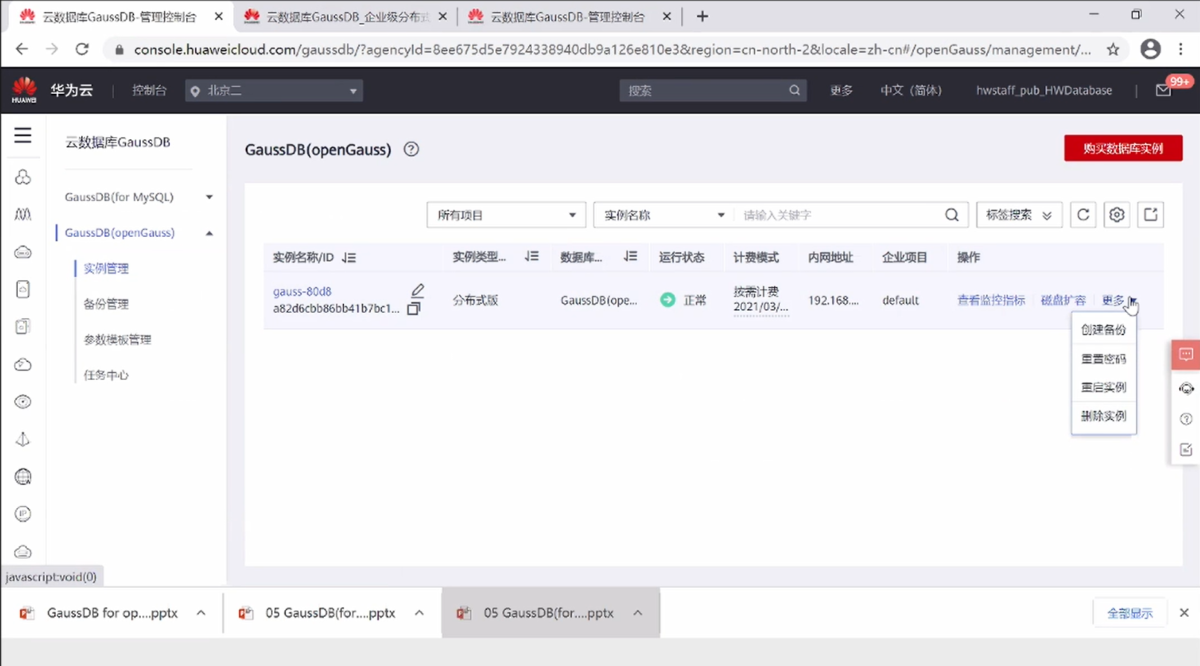Image resolution: width=1200 pixels, height=666 pixels.
Task: Click the second service icon in the left rail
Action: (x=23, y=214)
